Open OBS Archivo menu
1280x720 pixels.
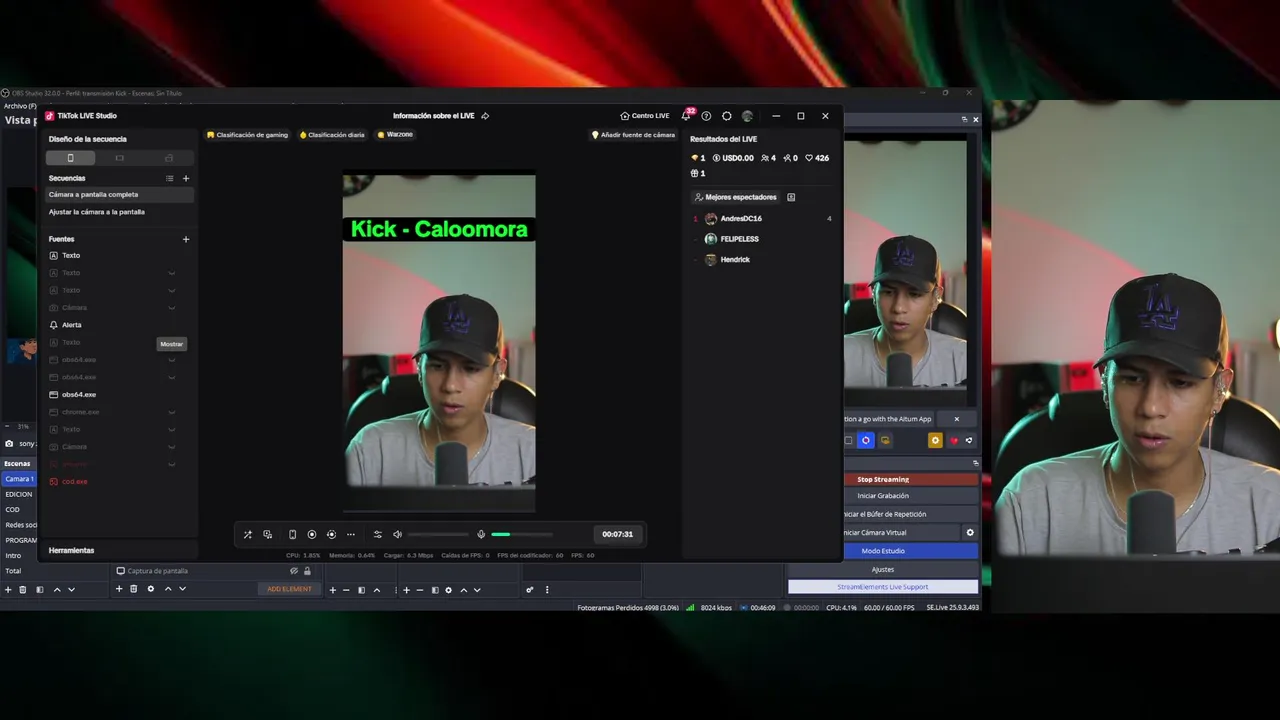click(19, 106)
